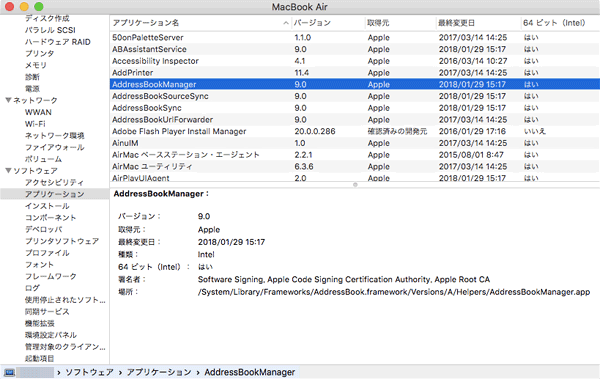Viewport: 600px width, 379px height.
Task: Open インストール in the sidebar
Action: [47, 206]
